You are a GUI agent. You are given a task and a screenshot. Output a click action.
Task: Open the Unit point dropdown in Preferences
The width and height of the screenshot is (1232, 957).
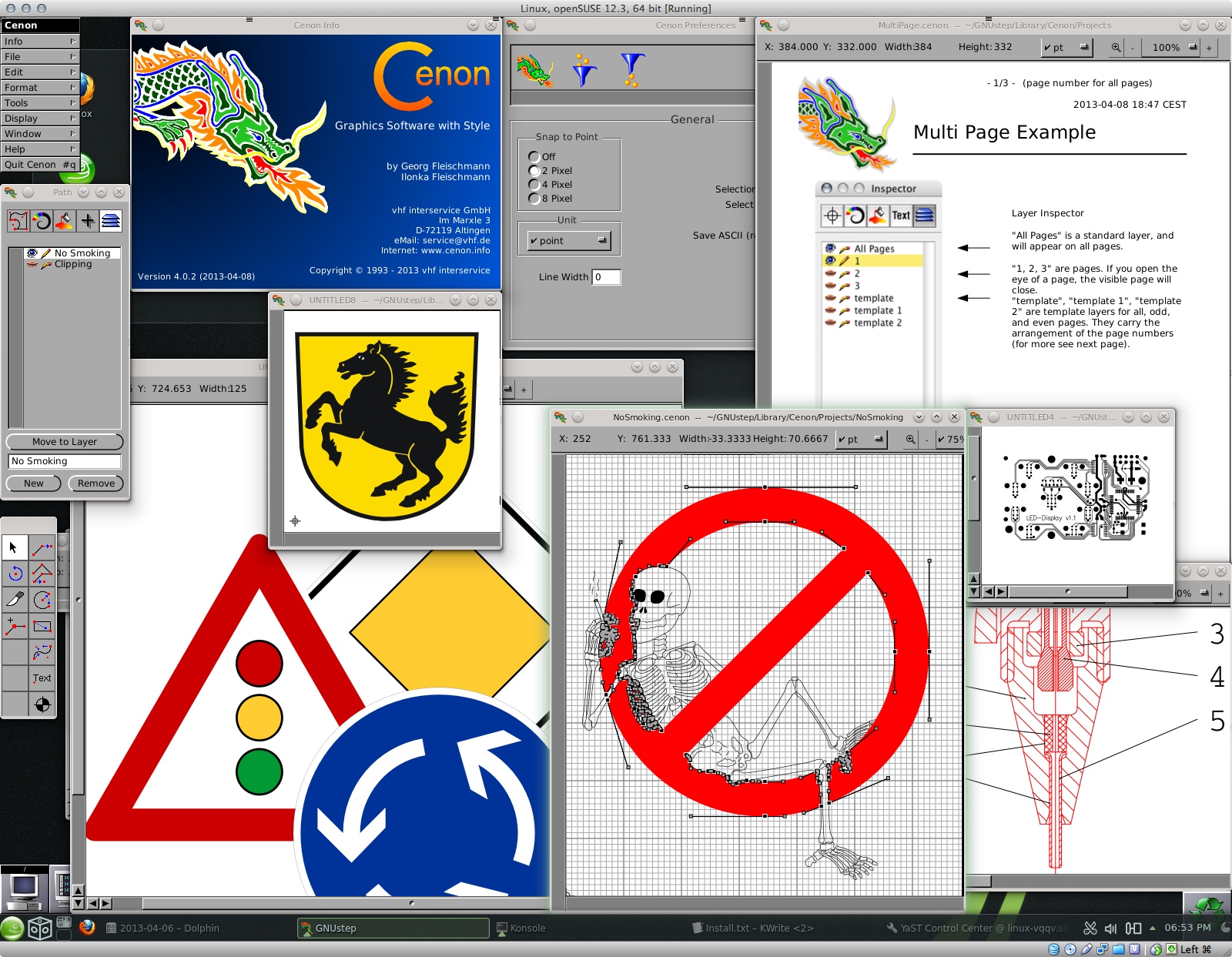569,241
